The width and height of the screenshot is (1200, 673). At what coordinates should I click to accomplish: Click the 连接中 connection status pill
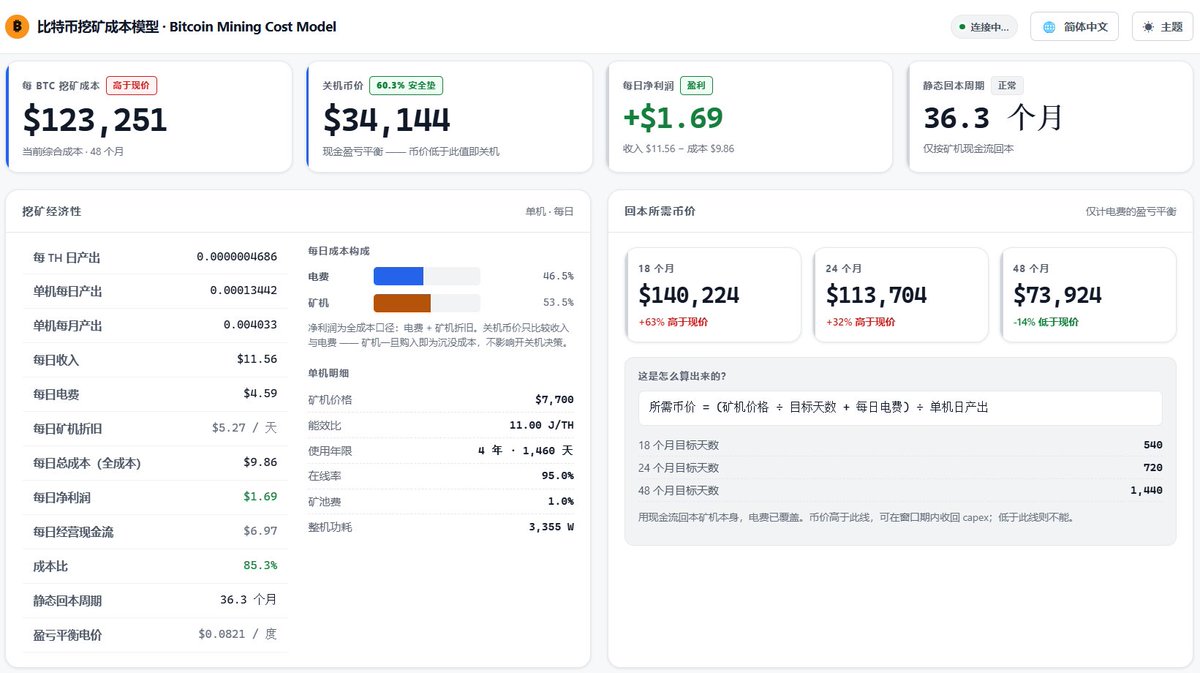(985, 27)
